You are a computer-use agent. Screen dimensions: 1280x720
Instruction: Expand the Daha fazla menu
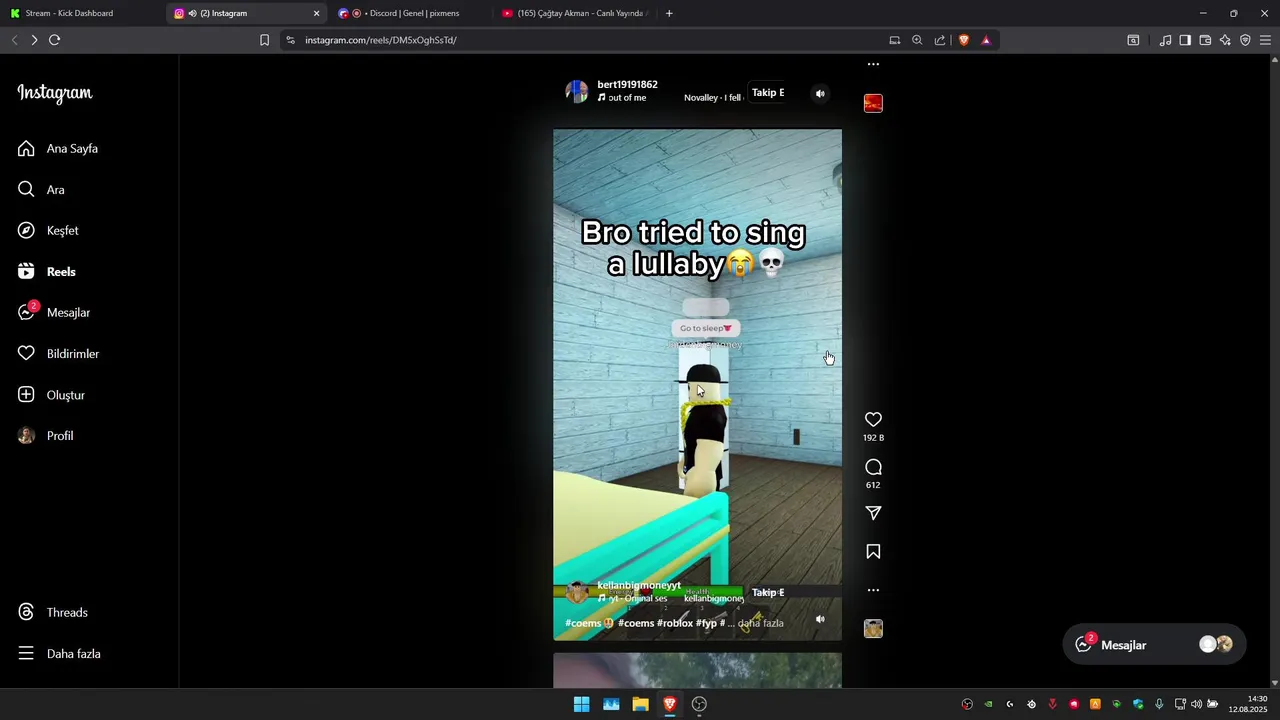click(x=59, y=653)
